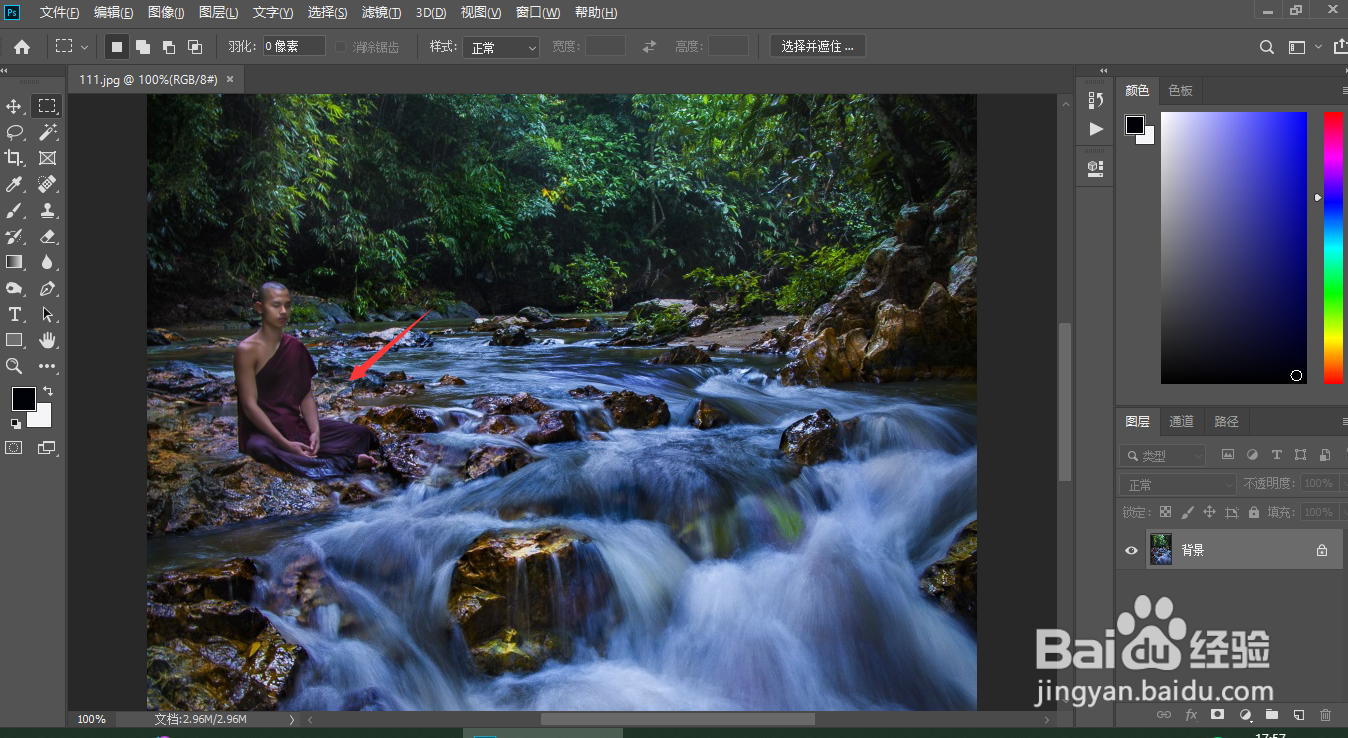The image size is (1348, 738).
Task: Select the Lasso tool
Action: tap(15, 132)
